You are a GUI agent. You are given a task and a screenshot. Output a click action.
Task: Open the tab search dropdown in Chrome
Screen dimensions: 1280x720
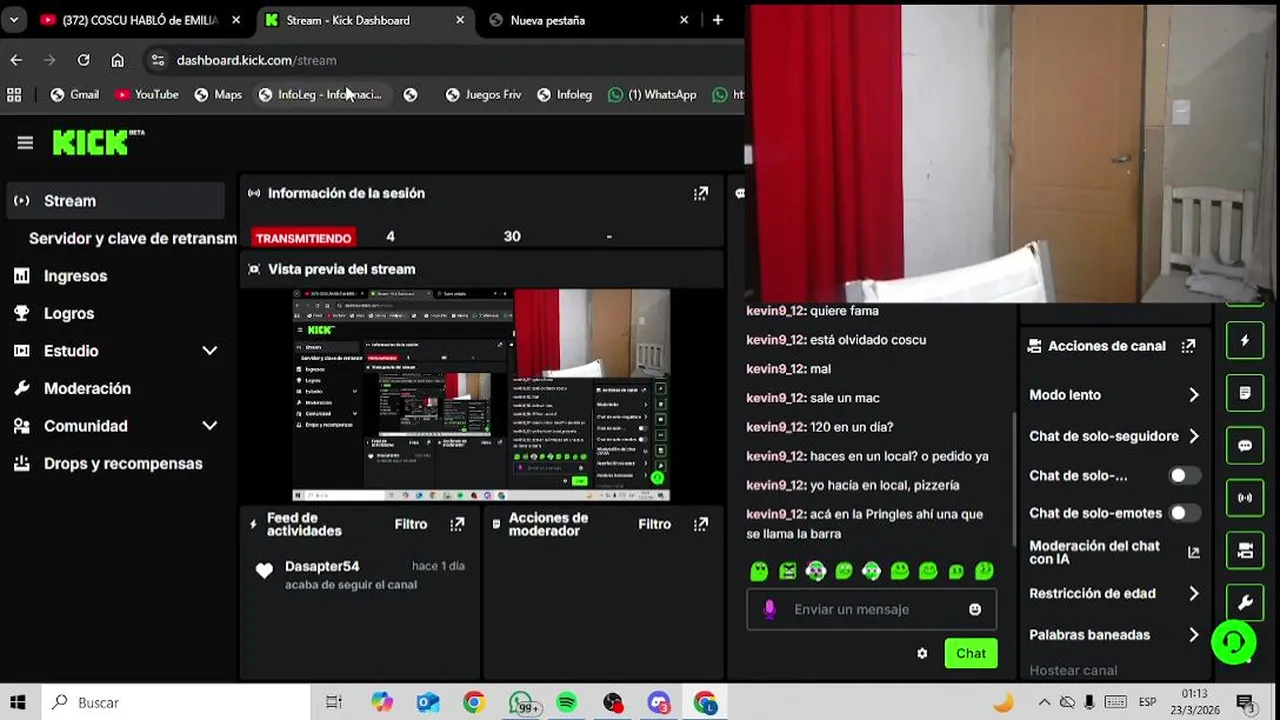[x=14, y=20]
